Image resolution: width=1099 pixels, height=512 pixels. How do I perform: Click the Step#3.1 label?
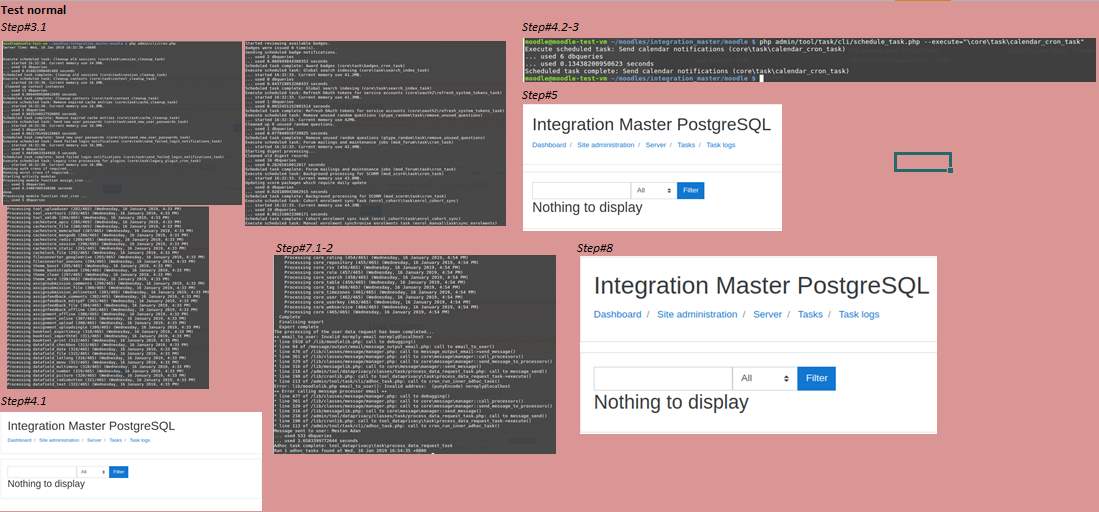23,27
